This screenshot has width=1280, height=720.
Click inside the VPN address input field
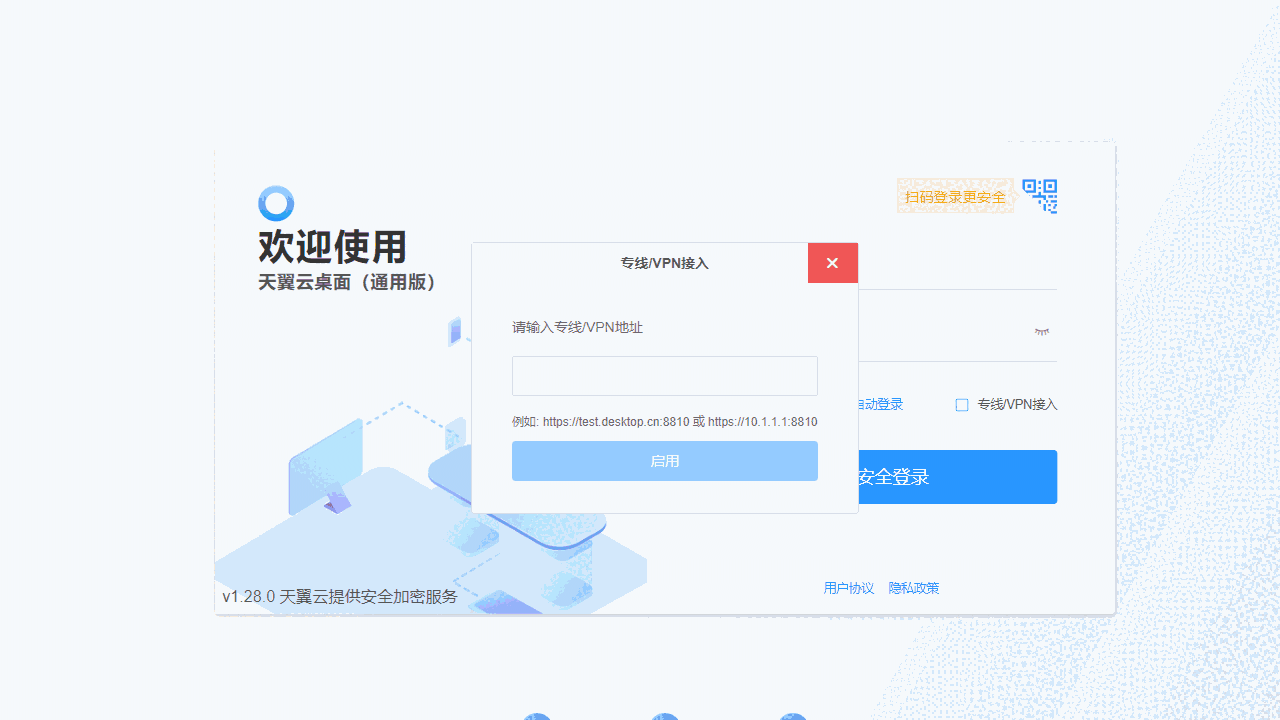pos(664,375)
